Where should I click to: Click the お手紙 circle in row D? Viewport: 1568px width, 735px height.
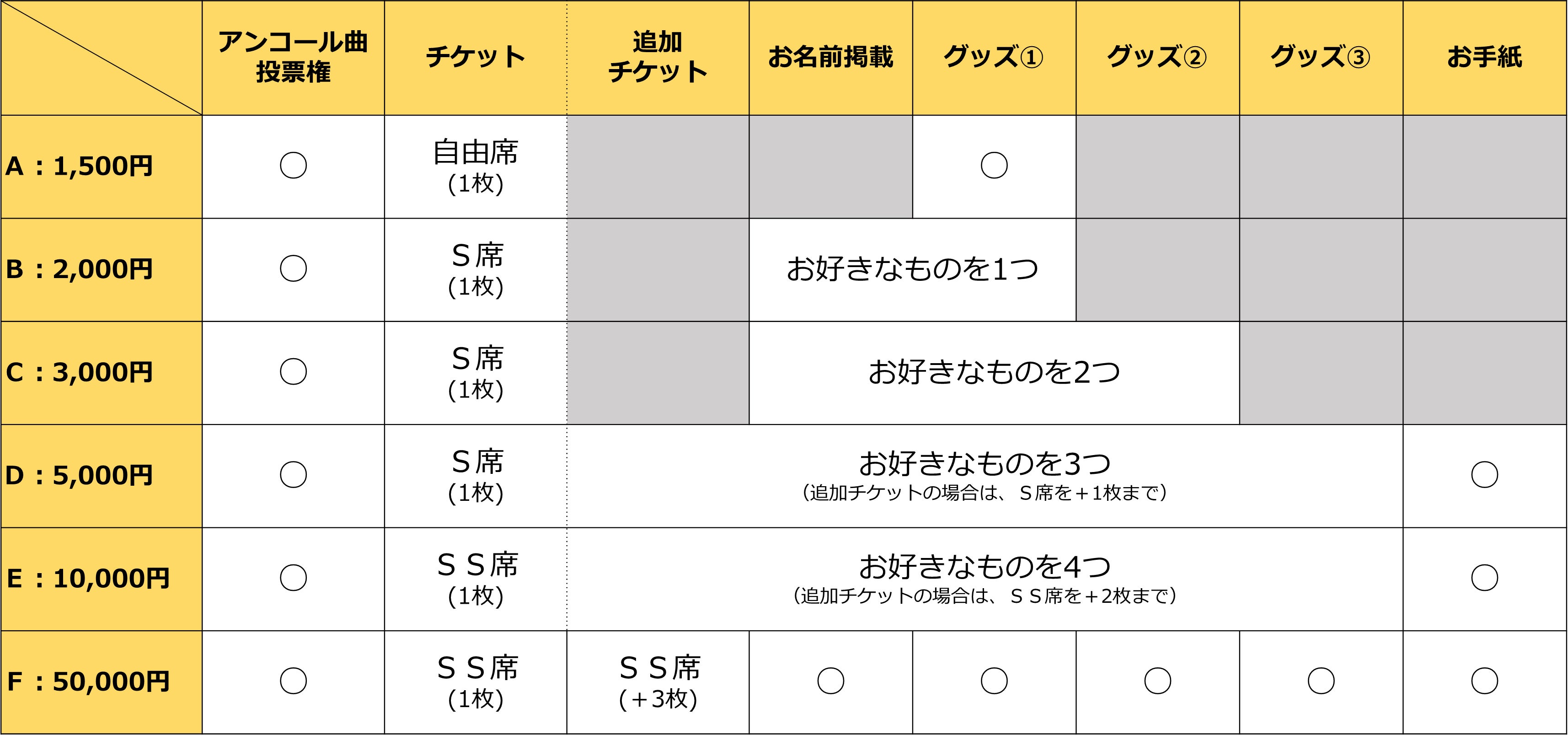pos(1484,475)
